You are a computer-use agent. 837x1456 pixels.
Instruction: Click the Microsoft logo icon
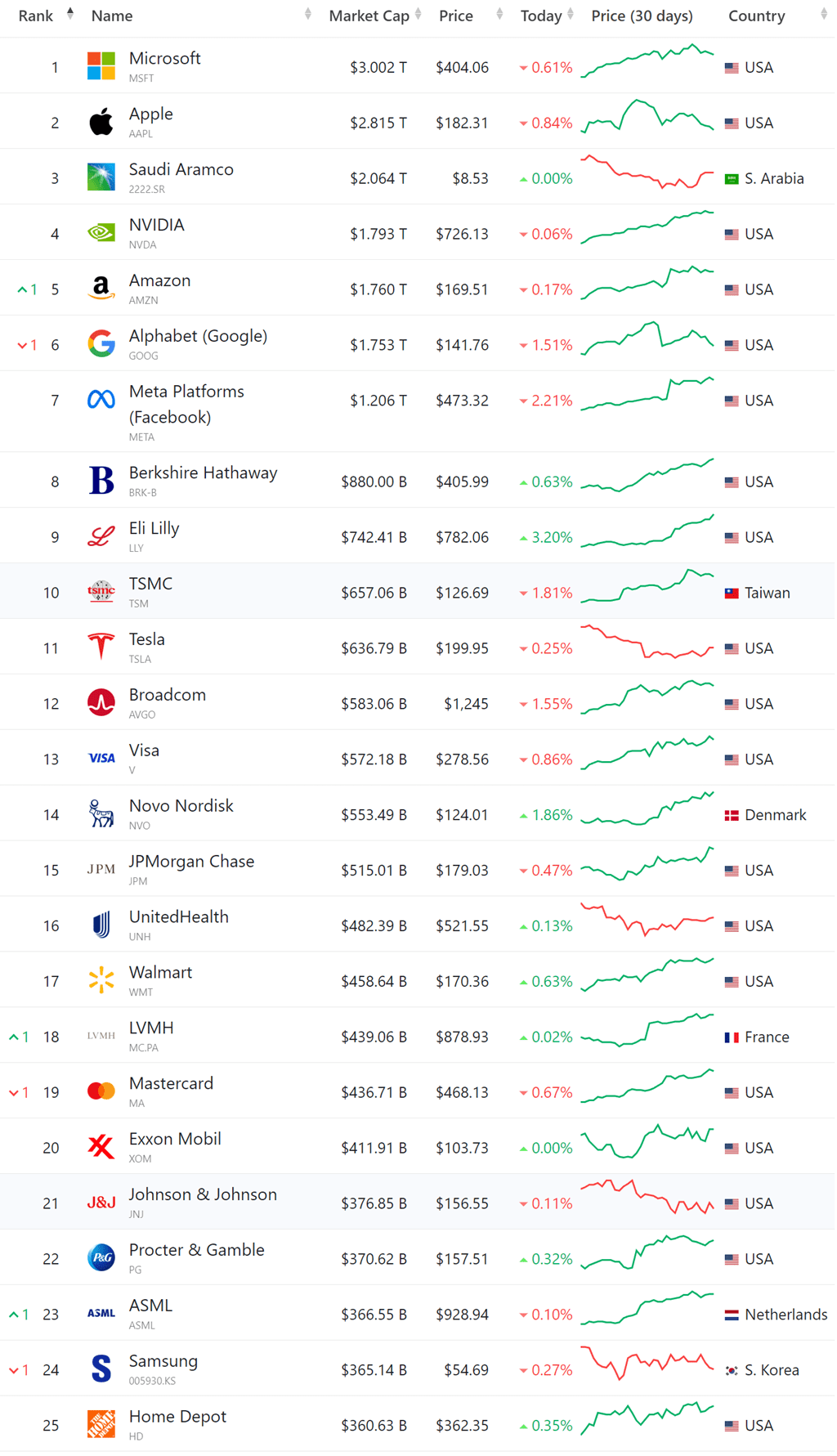pos(101,66)
